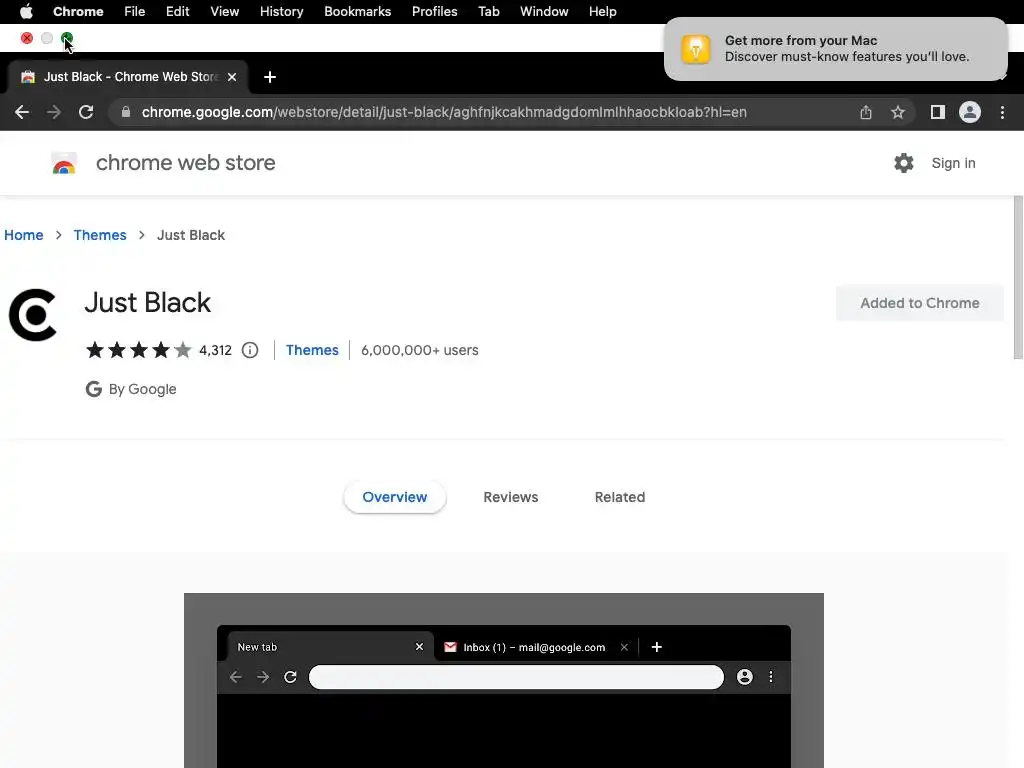Open the 4,312 ratings count

point(216,350)
